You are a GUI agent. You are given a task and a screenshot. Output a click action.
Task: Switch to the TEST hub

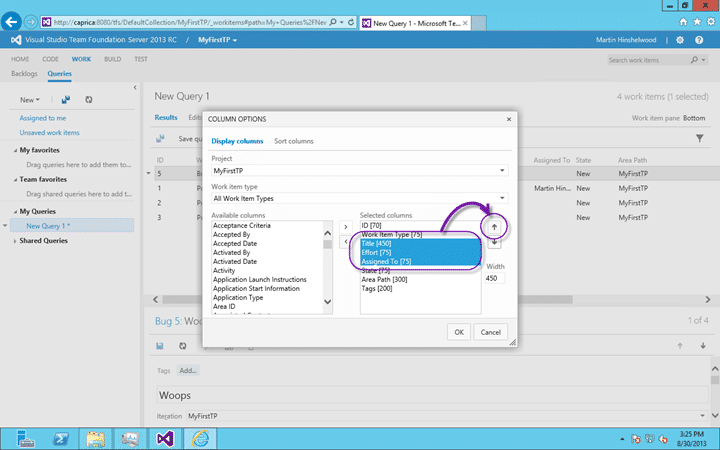tap(141, 59)
